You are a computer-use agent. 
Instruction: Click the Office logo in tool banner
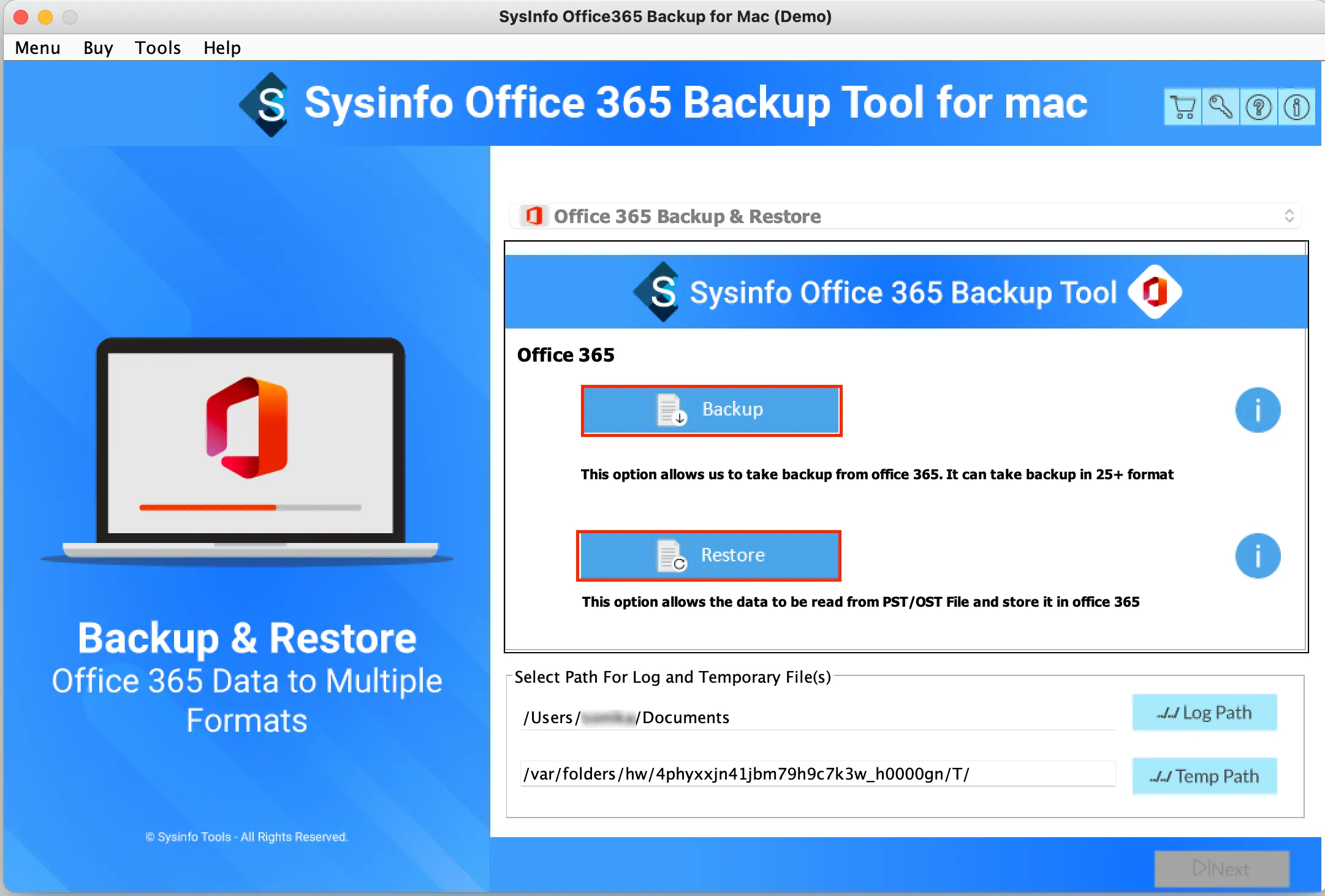[x=1155, y=292]
